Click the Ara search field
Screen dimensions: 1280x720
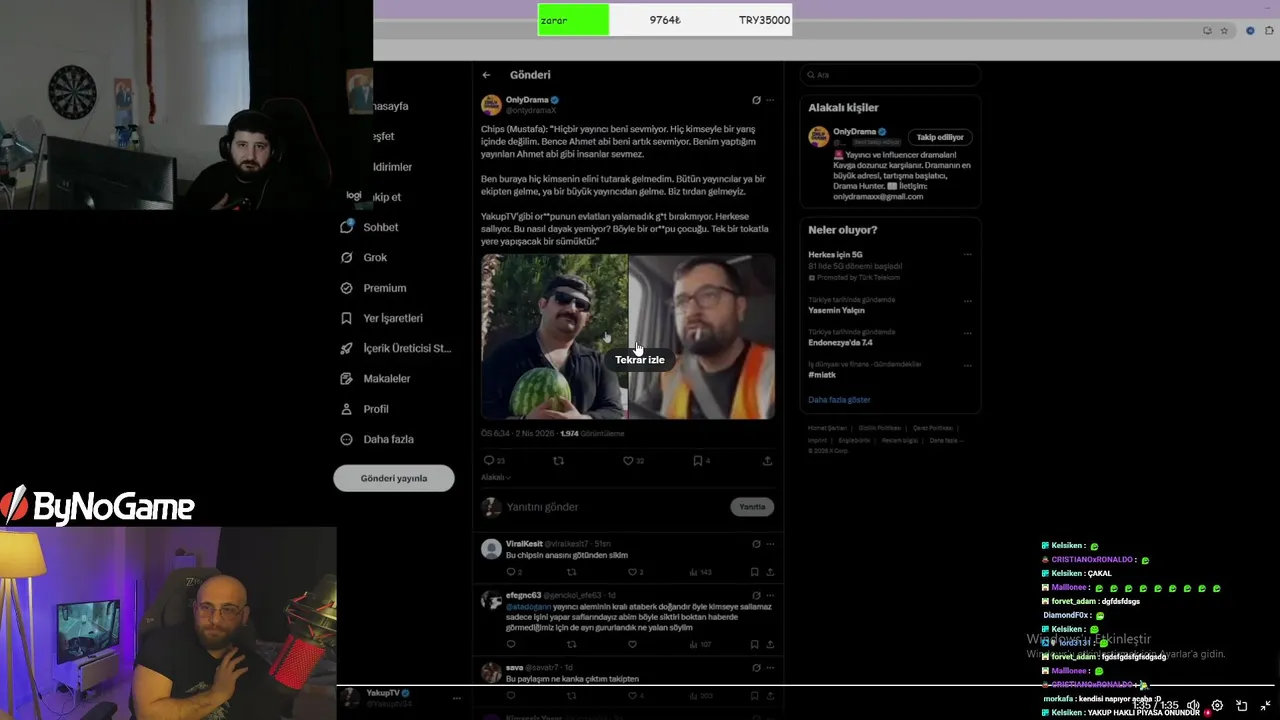890,75
